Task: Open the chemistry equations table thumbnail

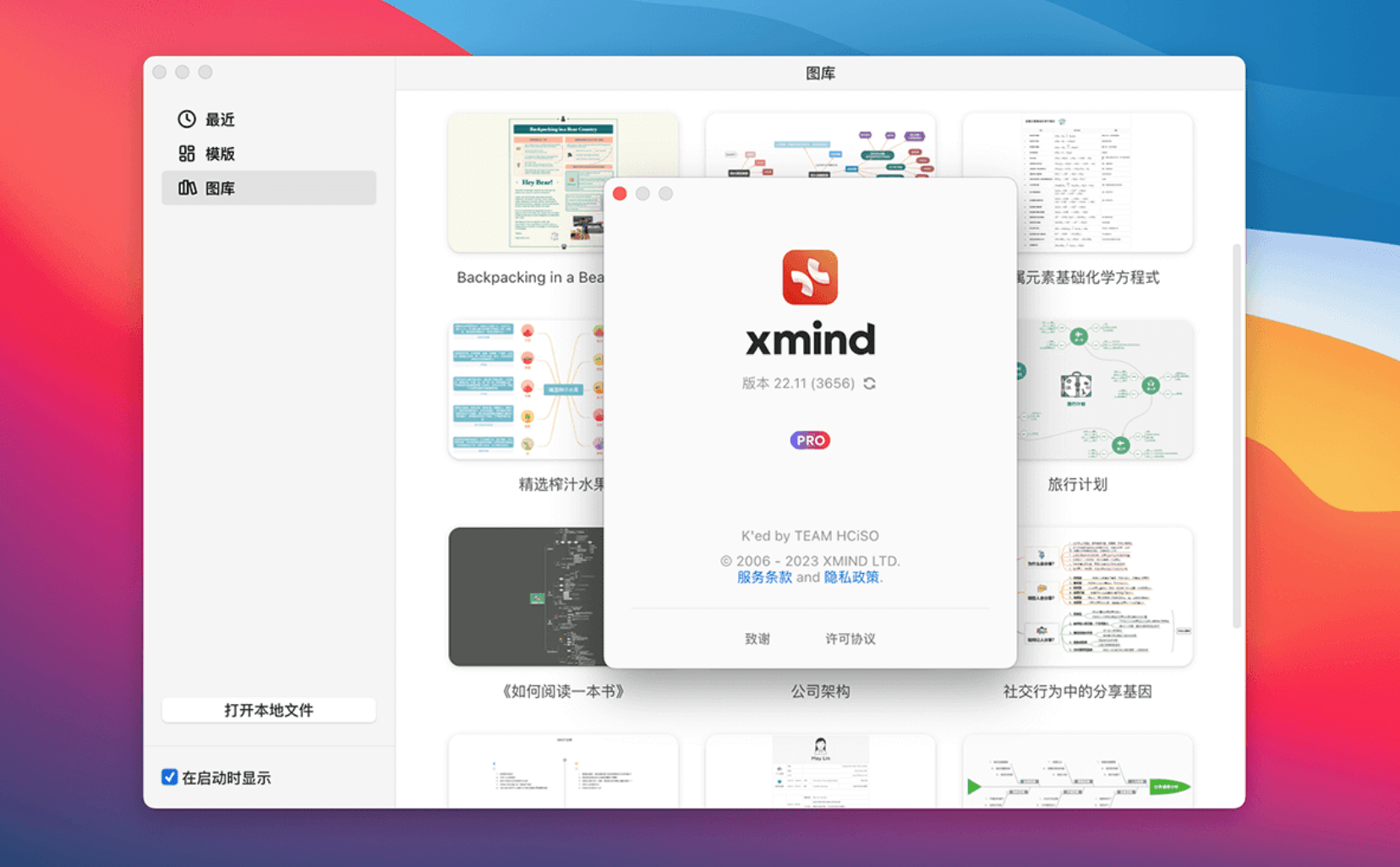Action: [x=1105, y=183]
